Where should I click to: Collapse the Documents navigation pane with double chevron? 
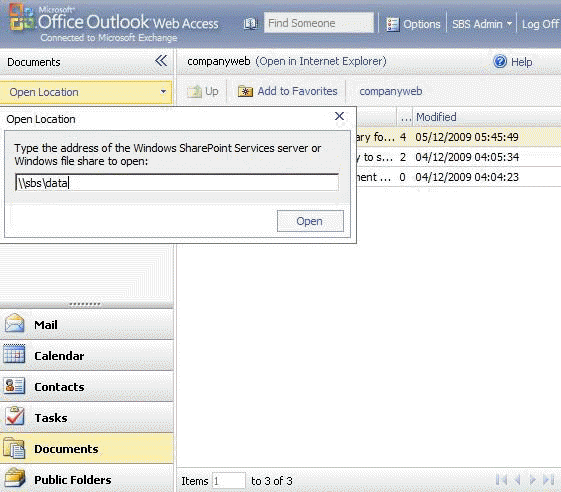pyautogui.click(x=161, y=61)
